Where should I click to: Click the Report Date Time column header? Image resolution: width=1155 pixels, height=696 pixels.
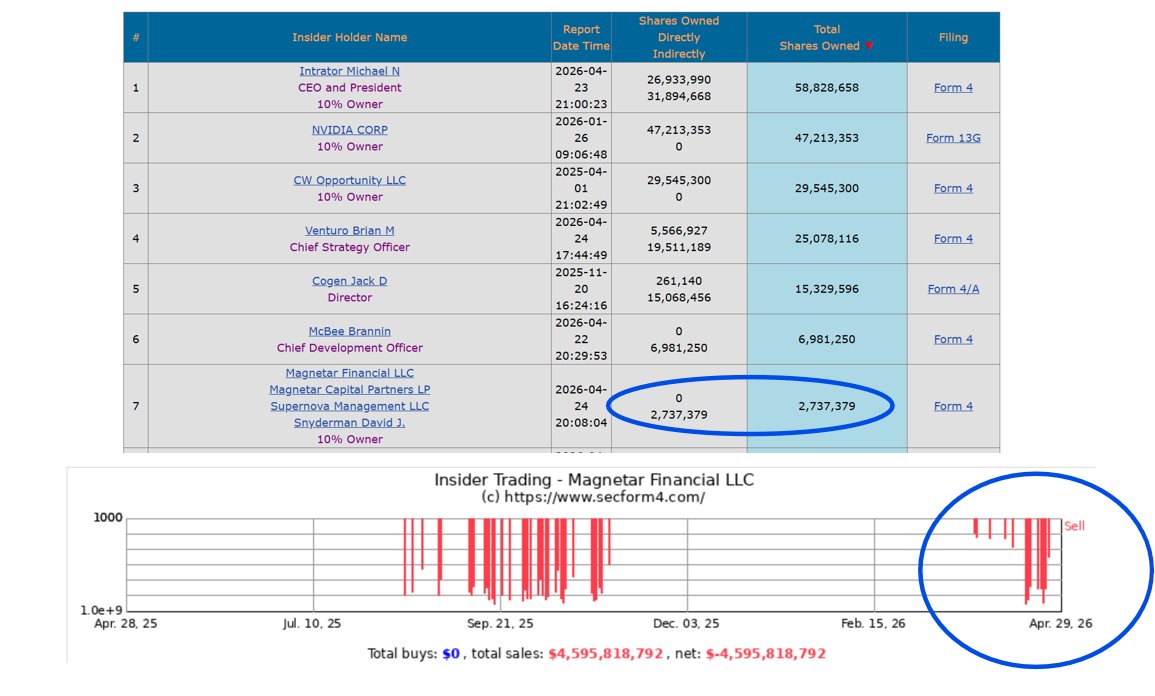(581, 38)
